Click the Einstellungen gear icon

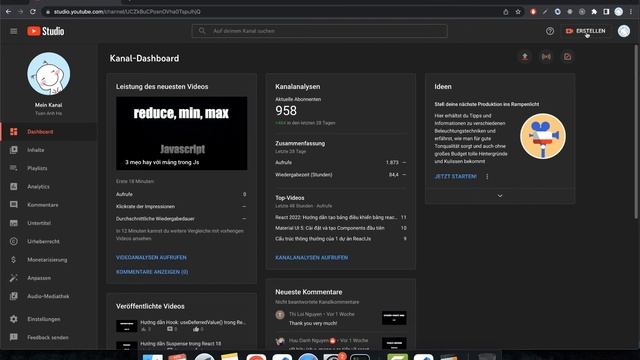(13, 319)
